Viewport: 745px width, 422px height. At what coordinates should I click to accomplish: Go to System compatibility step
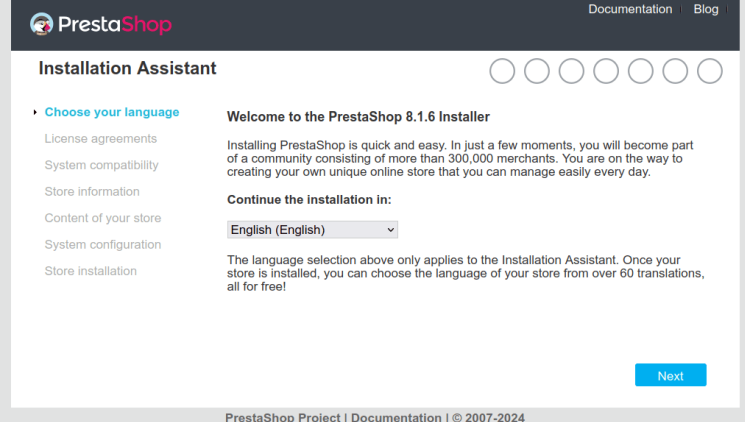tap(102, 165)
